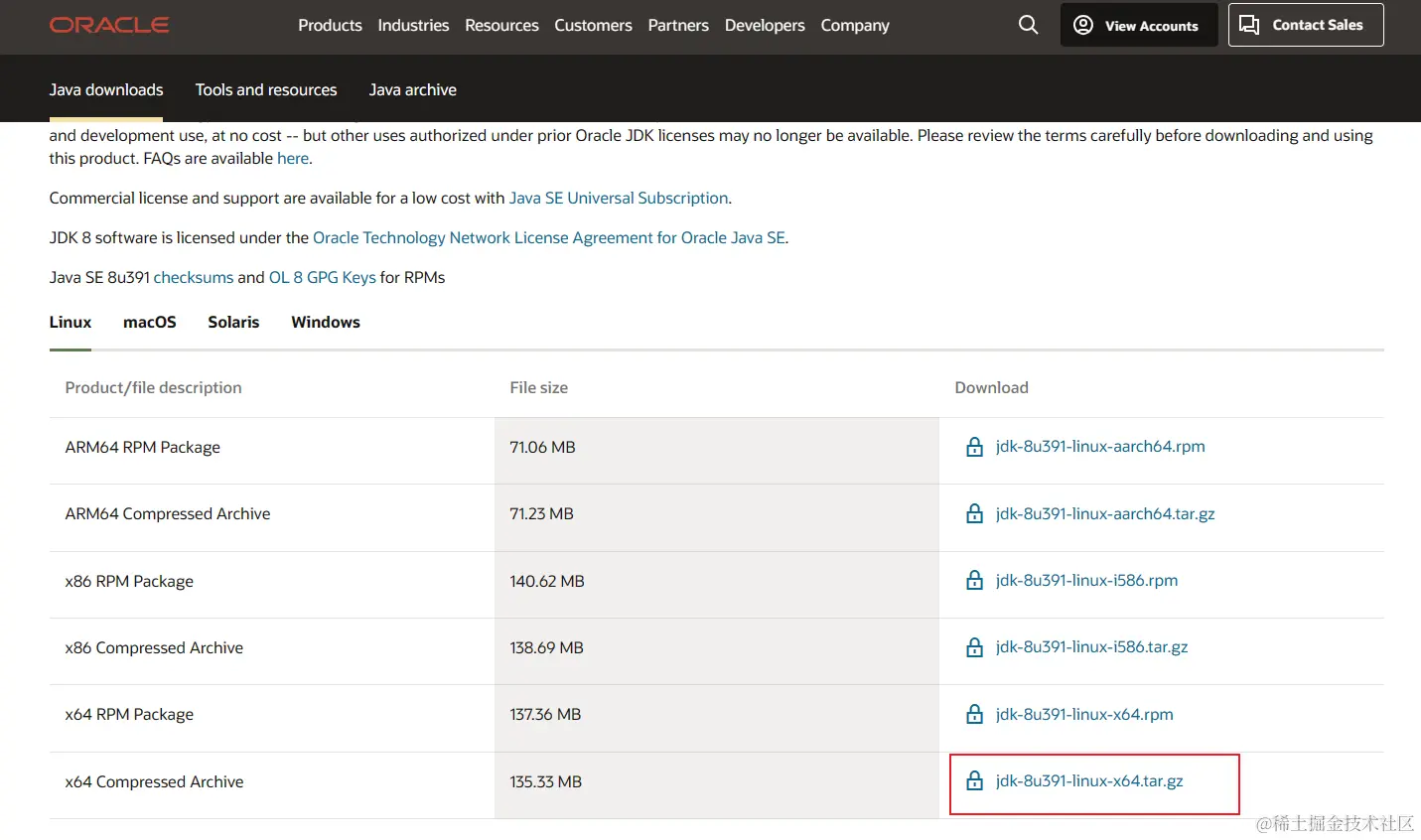
Task: Download jdk-8u391-linux-aarch64.rpm
Action: point(1100,447)
